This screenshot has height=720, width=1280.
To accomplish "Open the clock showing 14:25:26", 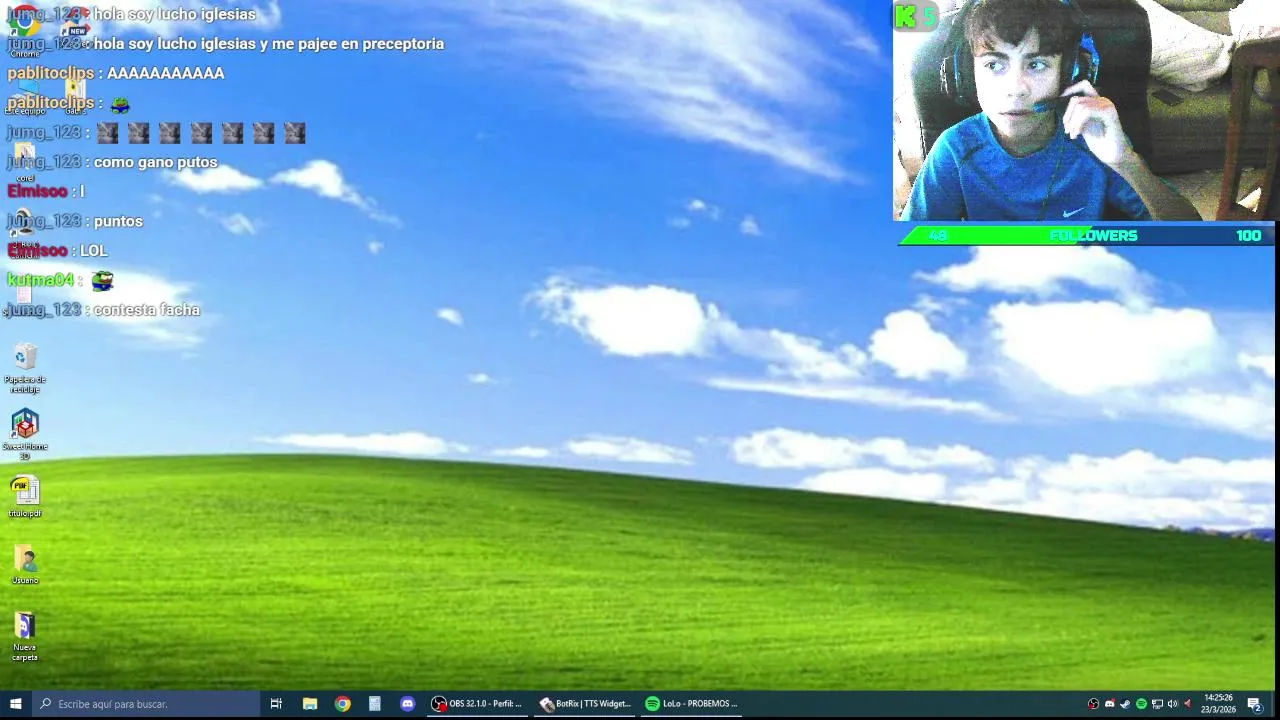I will tap(1218, 704).
